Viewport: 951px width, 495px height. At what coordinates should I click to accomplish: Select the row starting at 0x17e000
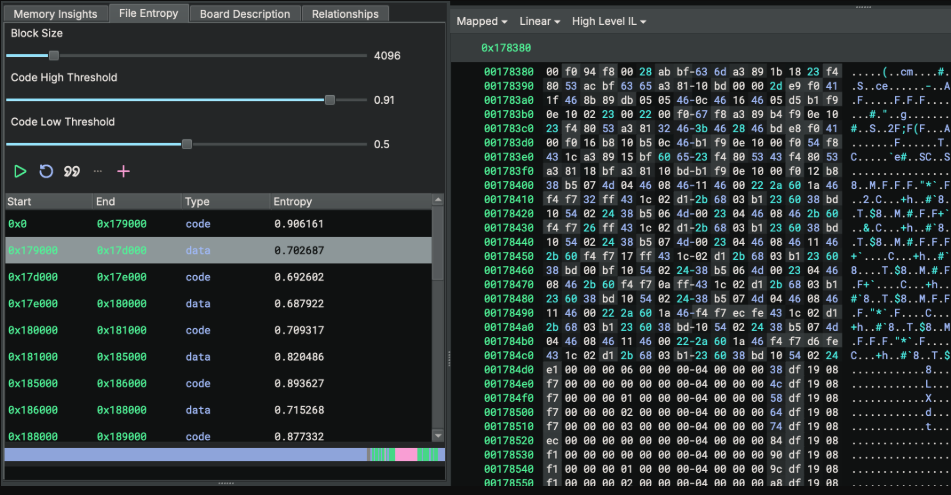218,304
